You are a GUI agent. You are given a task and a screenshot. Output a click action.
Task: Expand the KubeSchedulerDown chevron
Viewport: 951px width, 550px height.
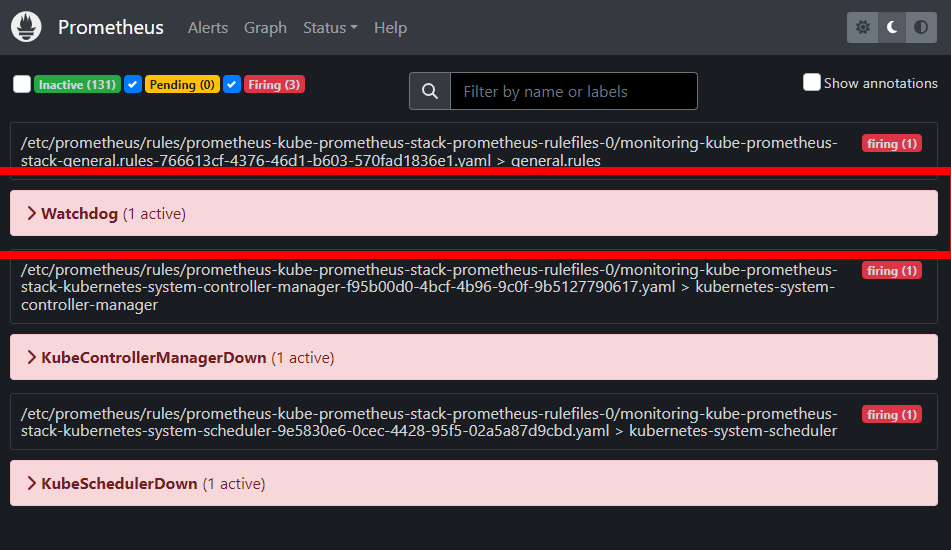32,483
